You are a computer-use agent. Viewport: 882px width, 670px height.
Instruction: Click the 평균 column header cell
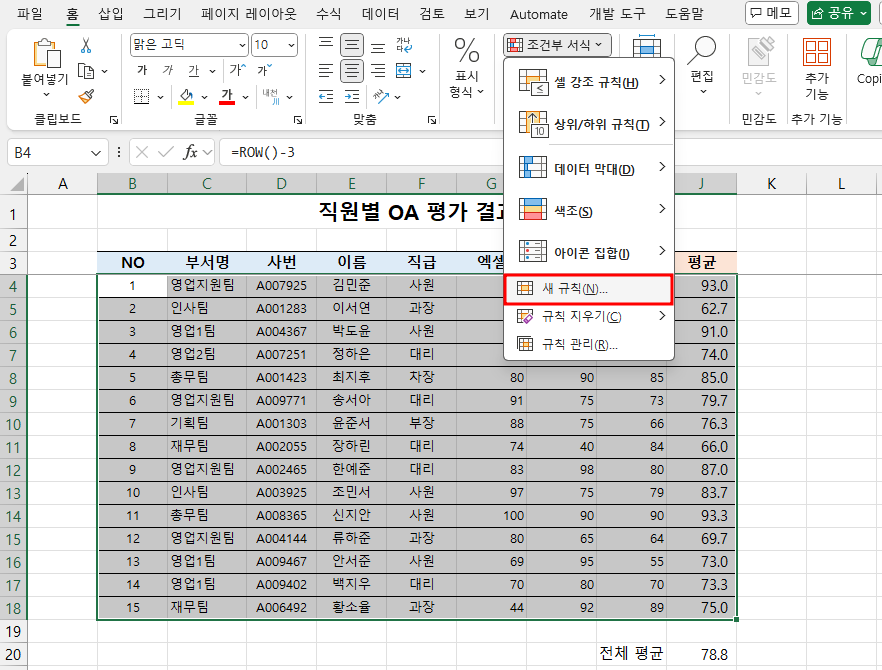coord(701,262)
